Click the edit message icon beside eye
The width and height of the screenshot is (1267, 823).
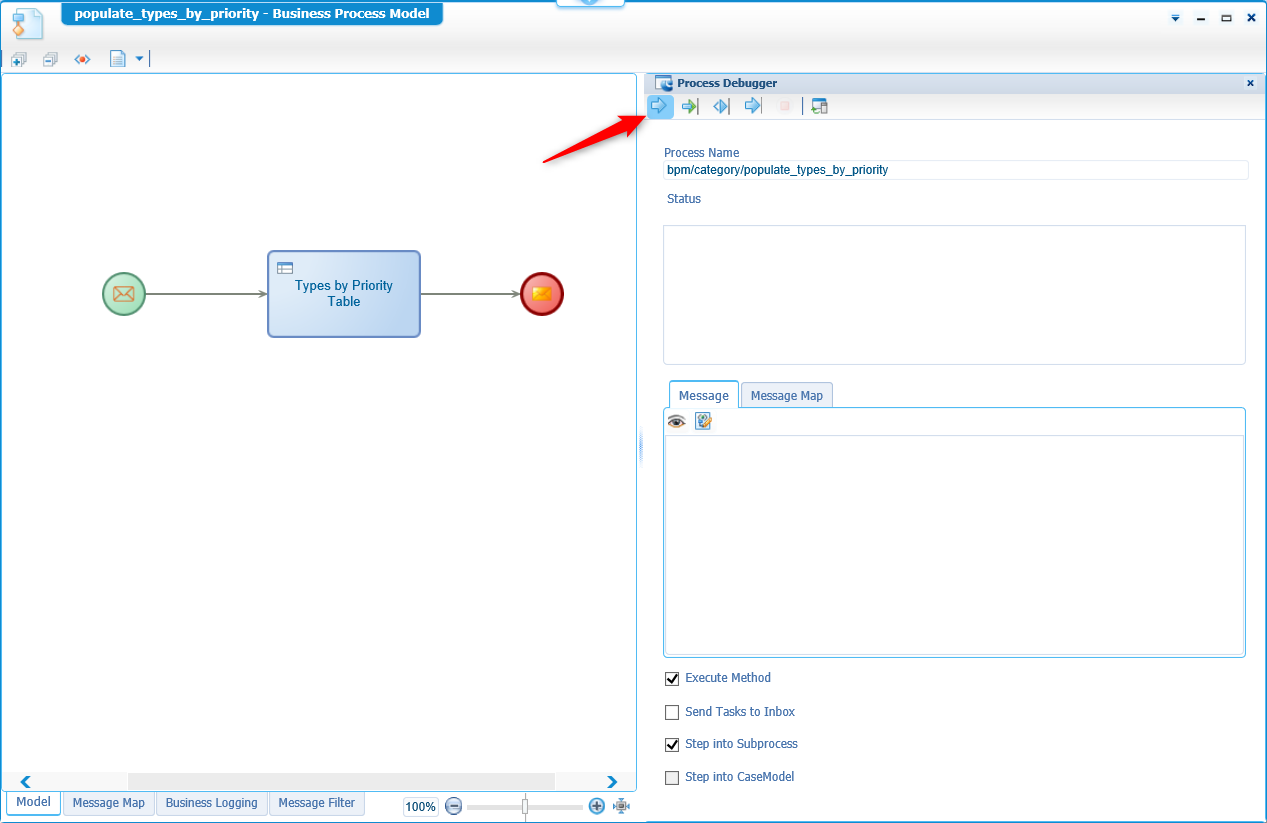click(x=703, y=422)
